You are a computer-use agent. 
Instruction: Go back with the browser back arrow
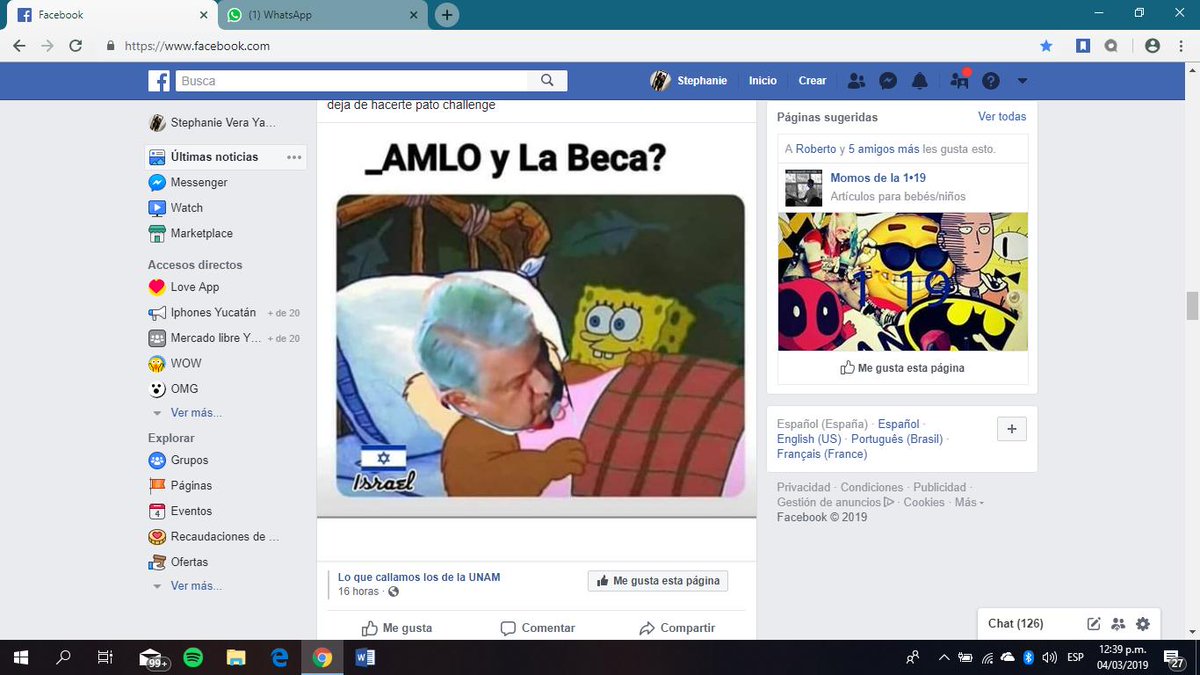(20, 46)
